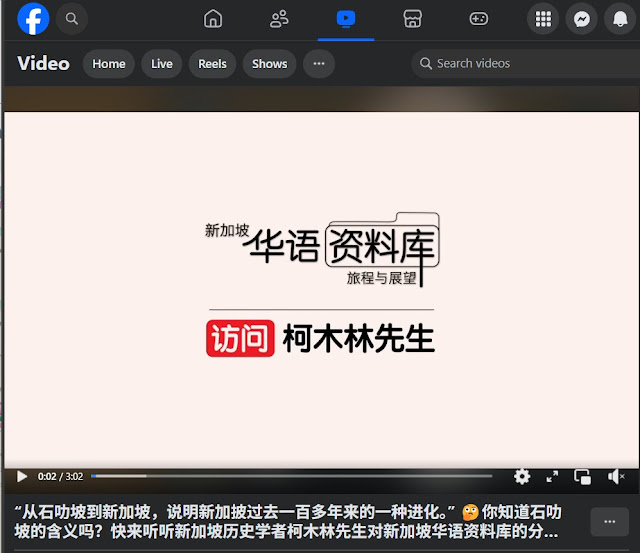Open the Marketplace storefront icon
Viewport: 640px width, 553px height.
412,19
